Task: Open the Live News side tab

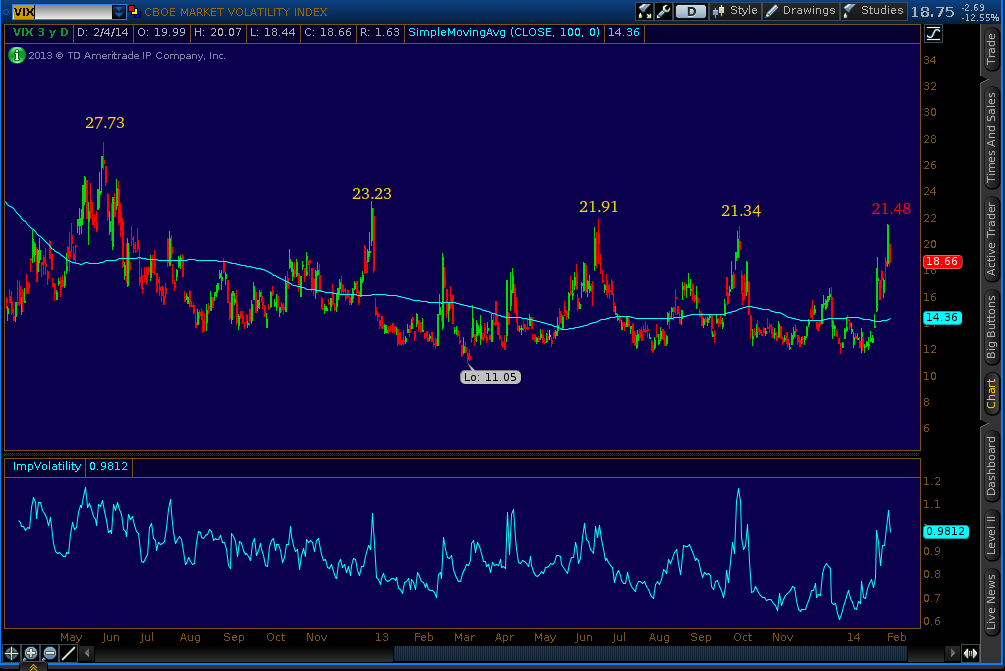Action: click(991, 602)
